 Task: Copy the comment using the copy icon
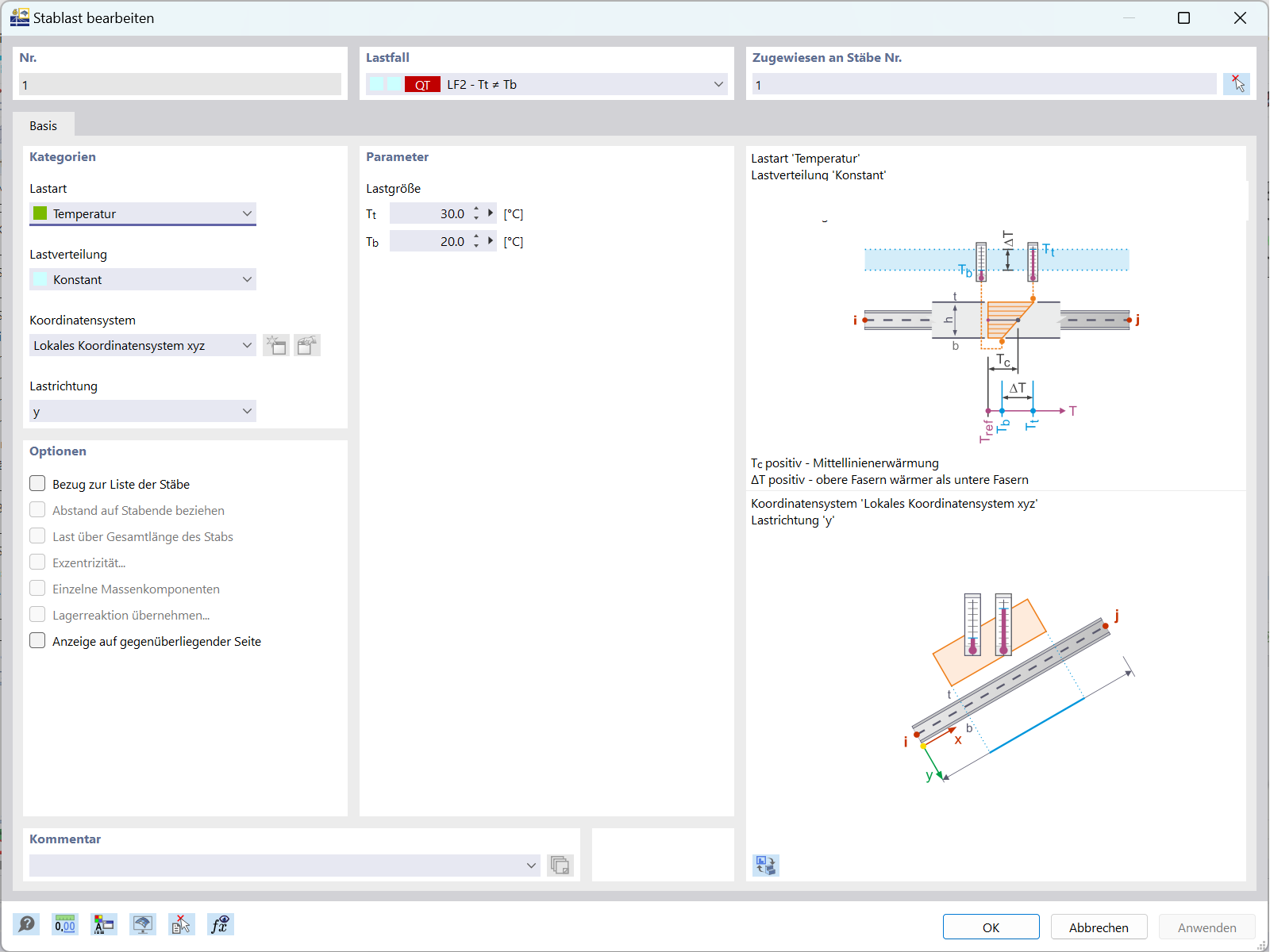coord(560,866)
